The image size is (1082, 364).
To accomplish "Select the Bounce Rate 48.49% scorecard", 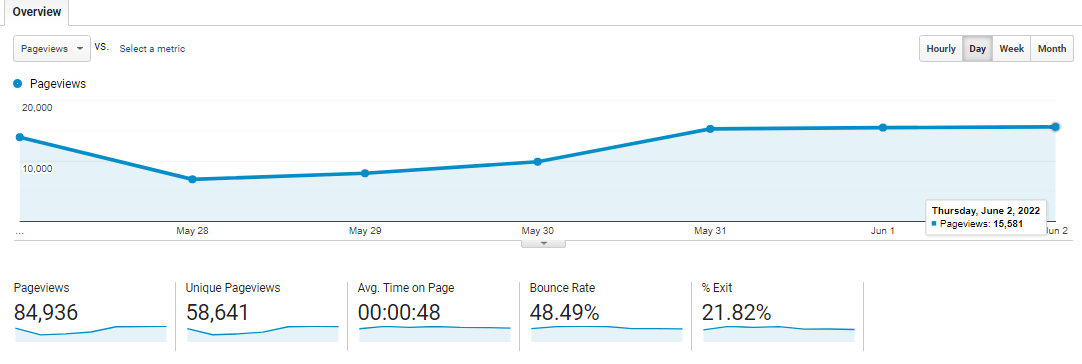I will [x=606, y=312].
